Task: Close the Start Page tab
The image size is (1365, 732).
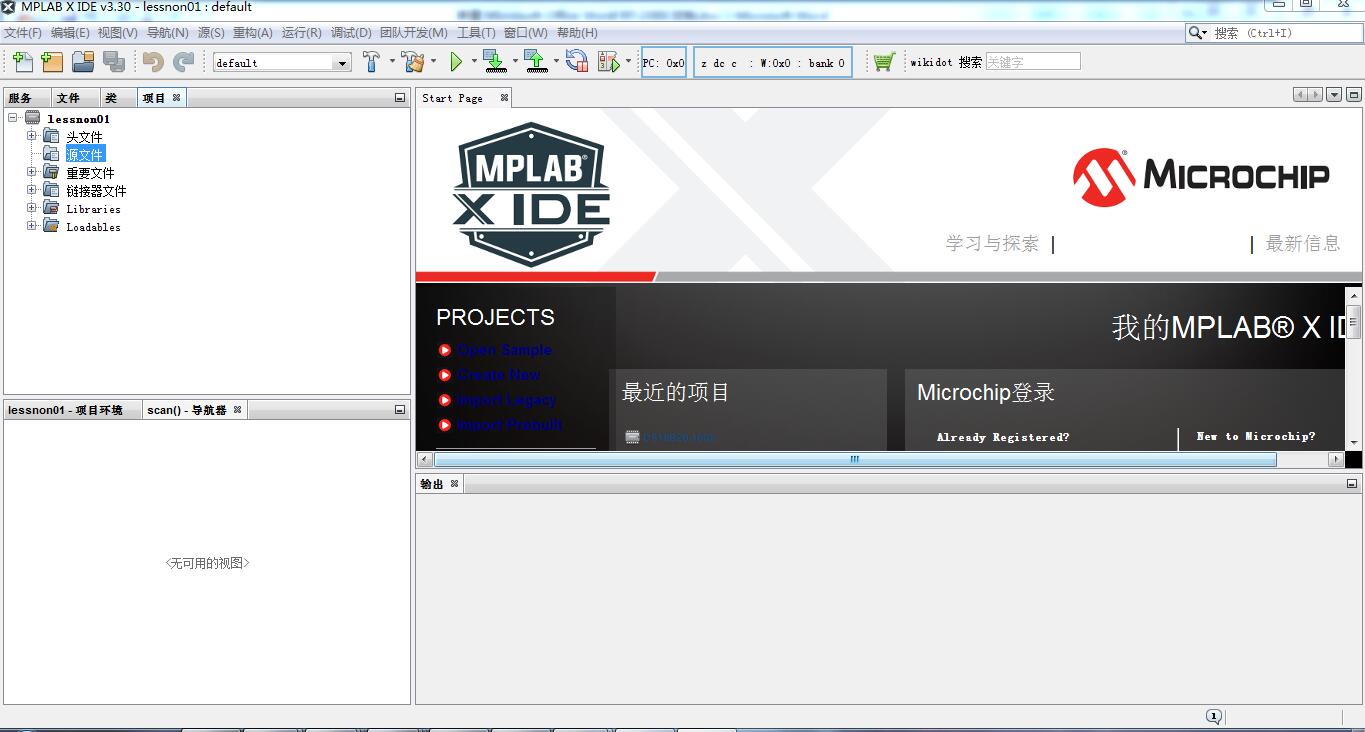Action: pos(504,98)
